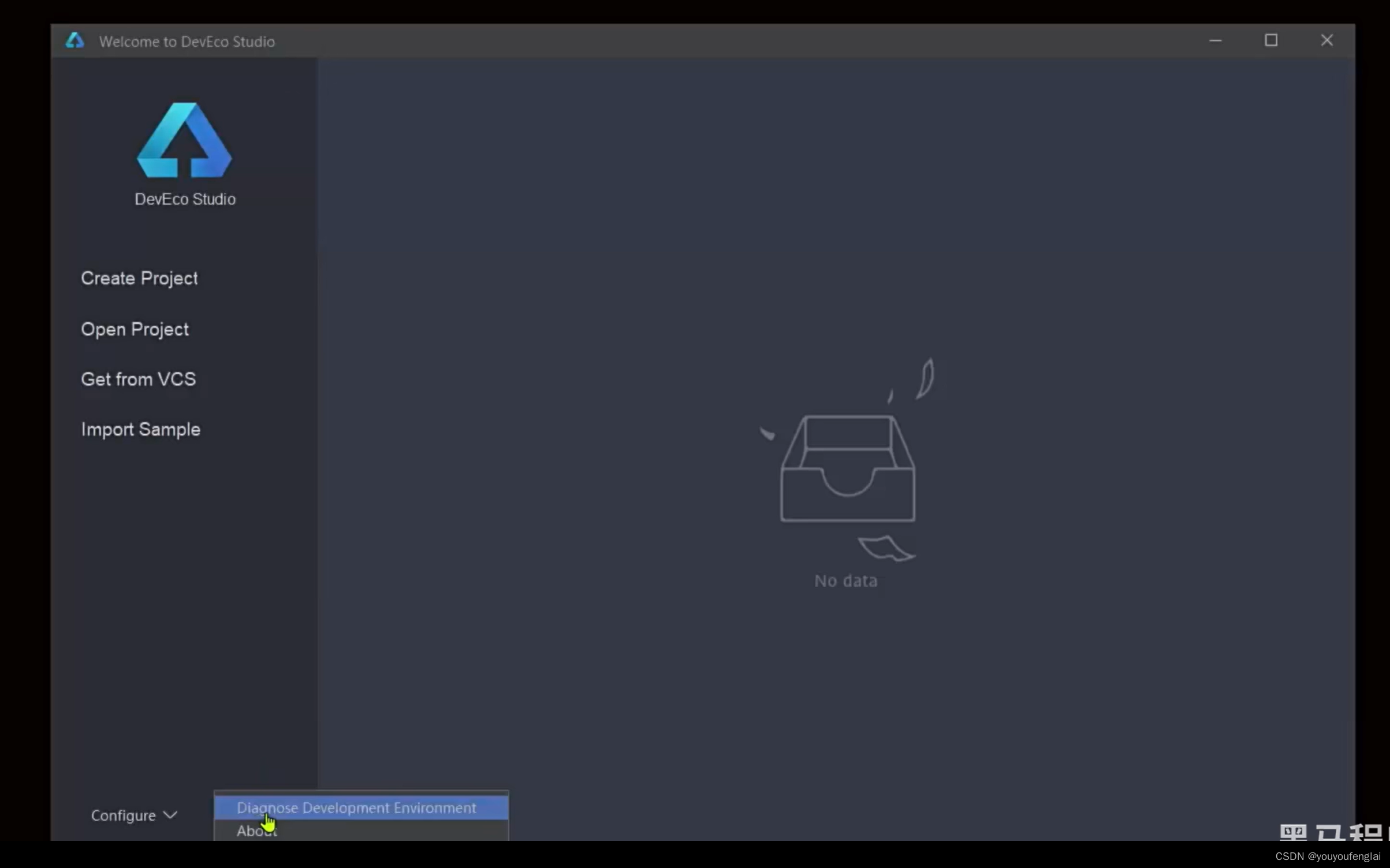
Task: Maximize the Welcome to DevEco Studio window
Action: (1270, 40)
